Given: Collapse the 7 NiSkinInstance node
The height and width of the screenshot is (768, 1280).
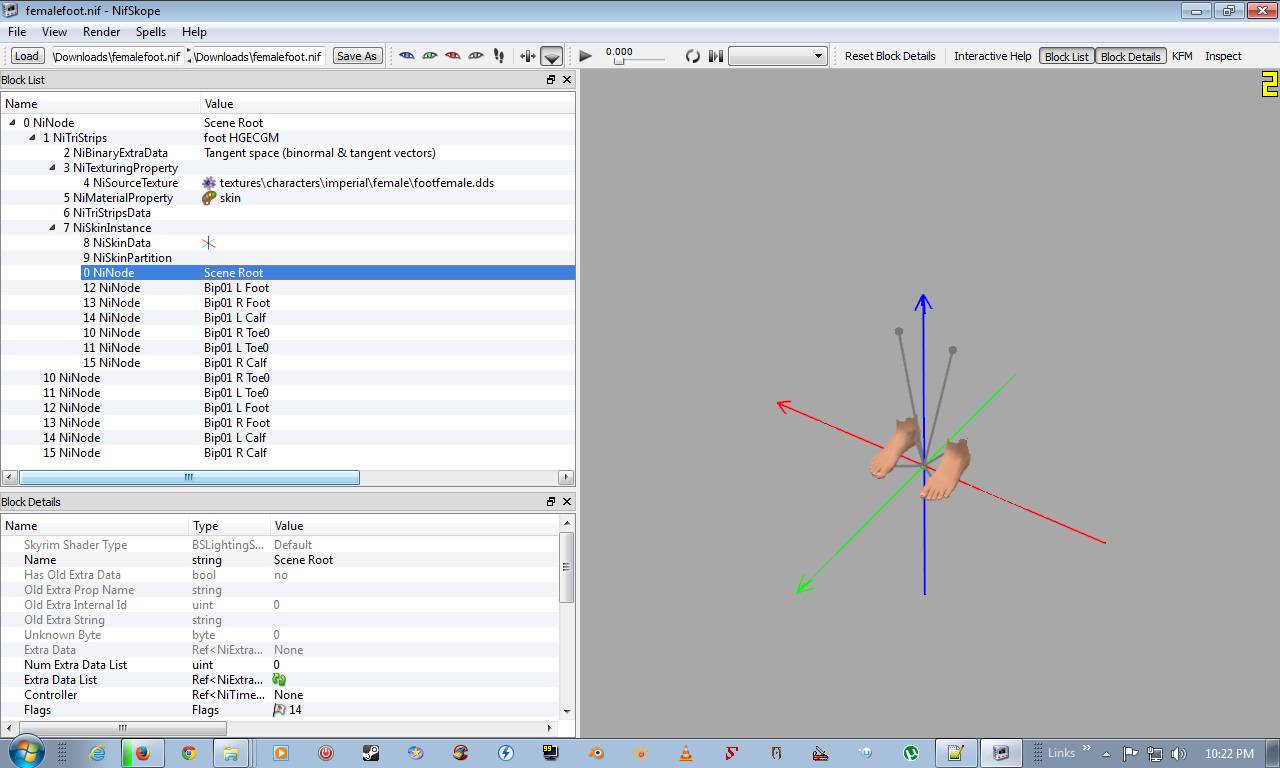Looking at the screenshot, I should coord(53,228).
